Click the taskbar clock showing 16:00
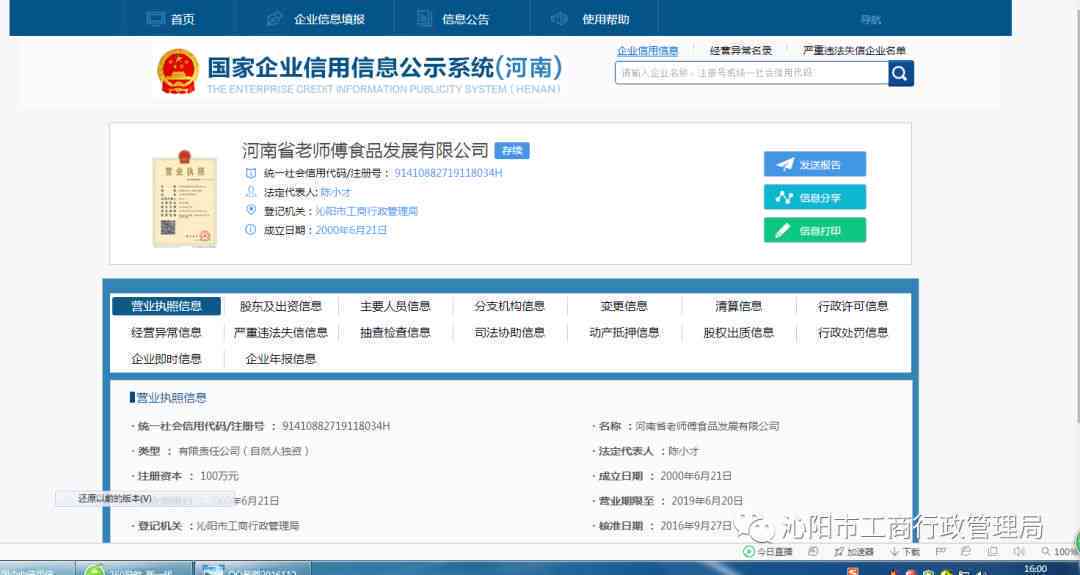1080x575 pixels. (x=1035, y=569)
